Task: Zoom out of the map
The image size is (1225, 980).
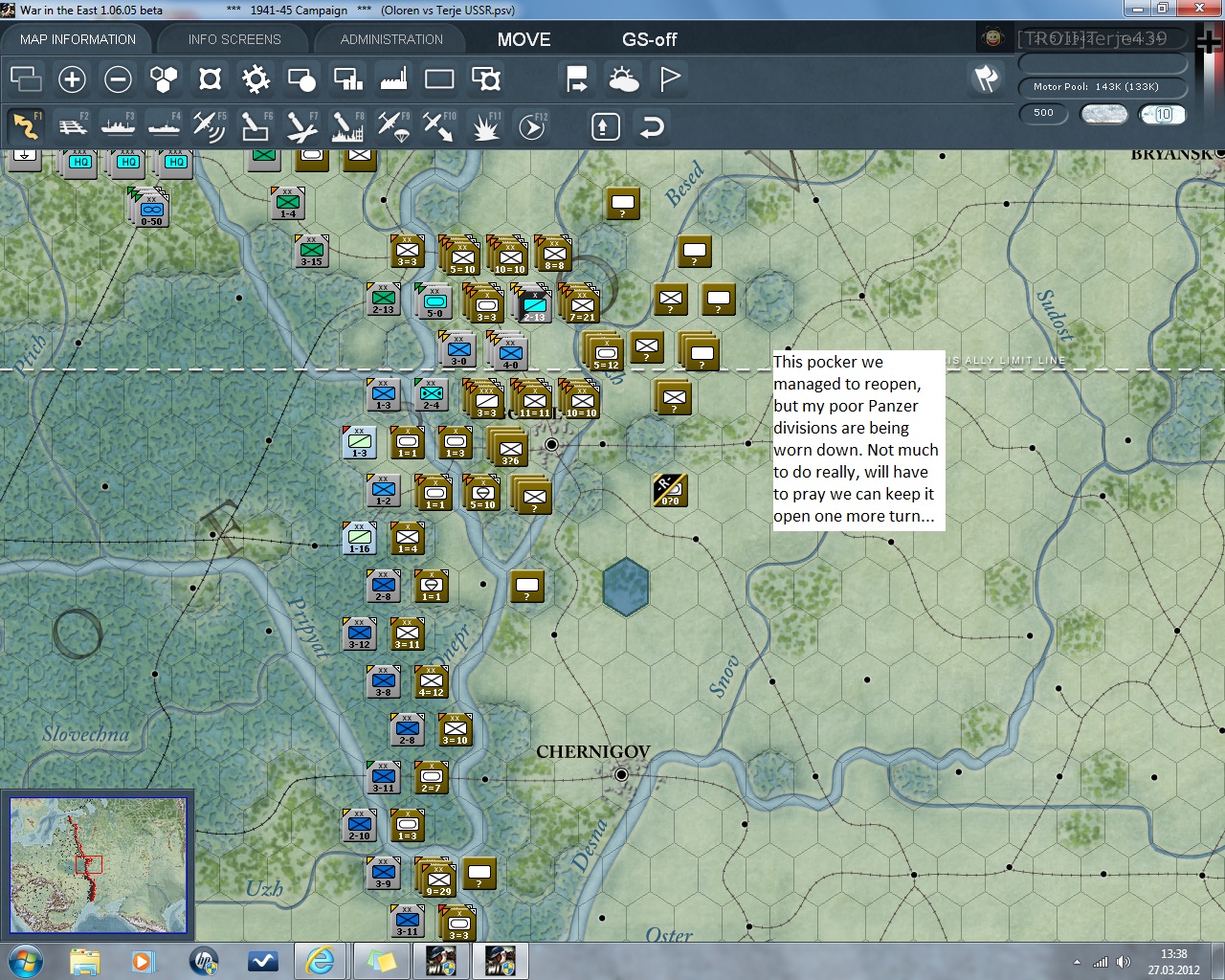Action: coord(118,78)
